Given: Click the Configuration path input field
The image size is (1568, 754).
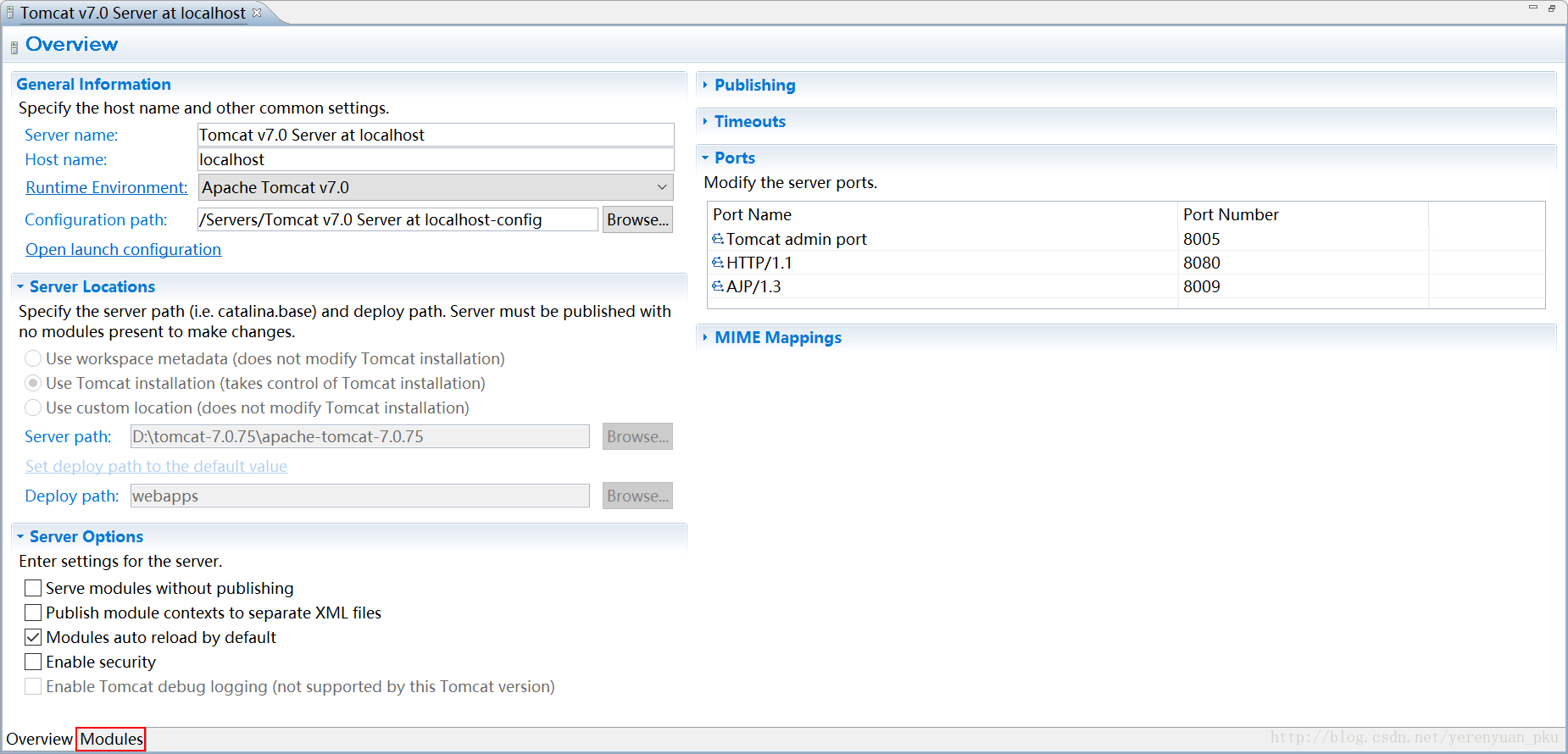Looking at the screenshot, I should tap(398, 219).
